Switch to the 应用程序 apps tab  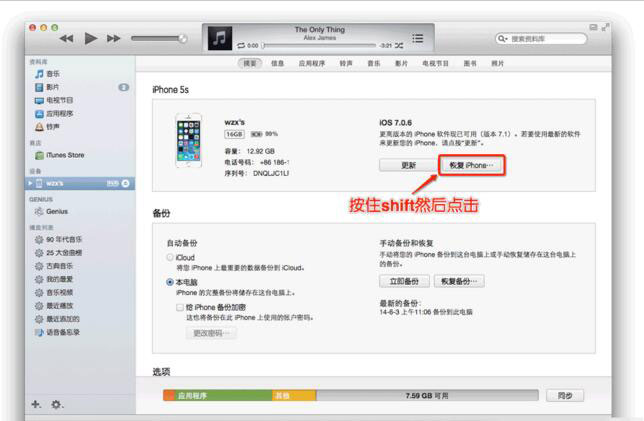point(312,63)
